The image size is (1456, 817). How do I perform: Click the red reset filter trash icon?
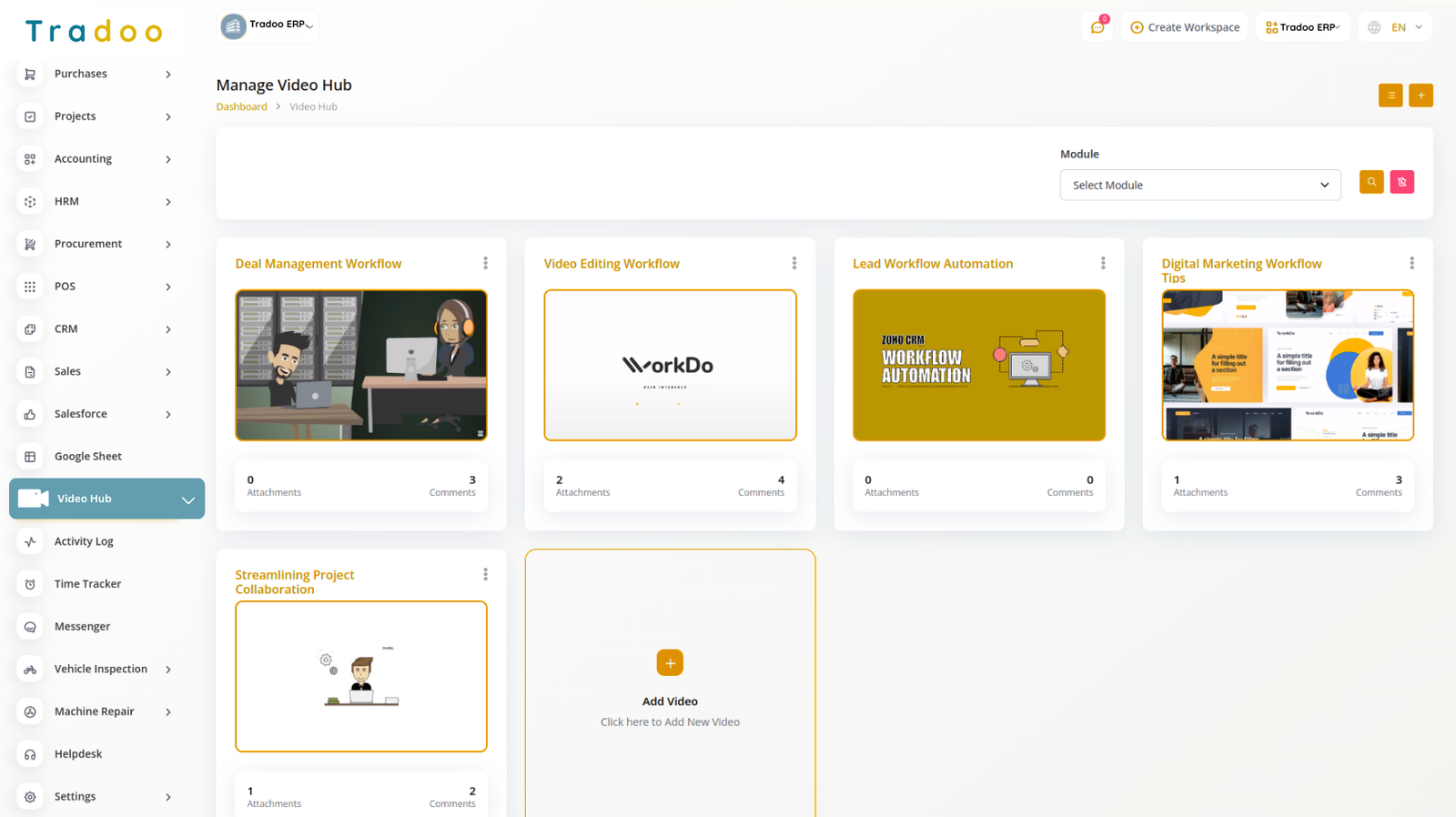coord(1401,182)
